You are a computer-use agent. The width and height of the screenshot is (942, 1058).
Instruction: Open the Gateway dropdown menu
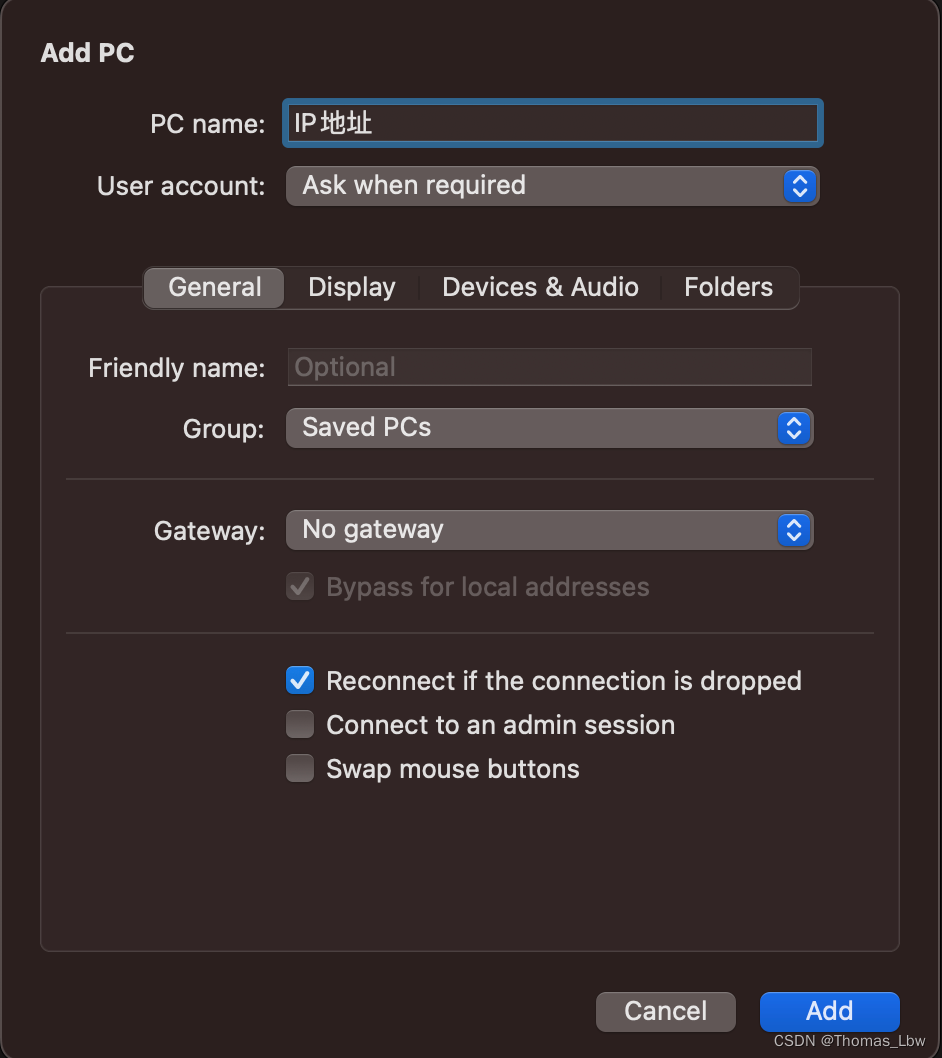549,530
